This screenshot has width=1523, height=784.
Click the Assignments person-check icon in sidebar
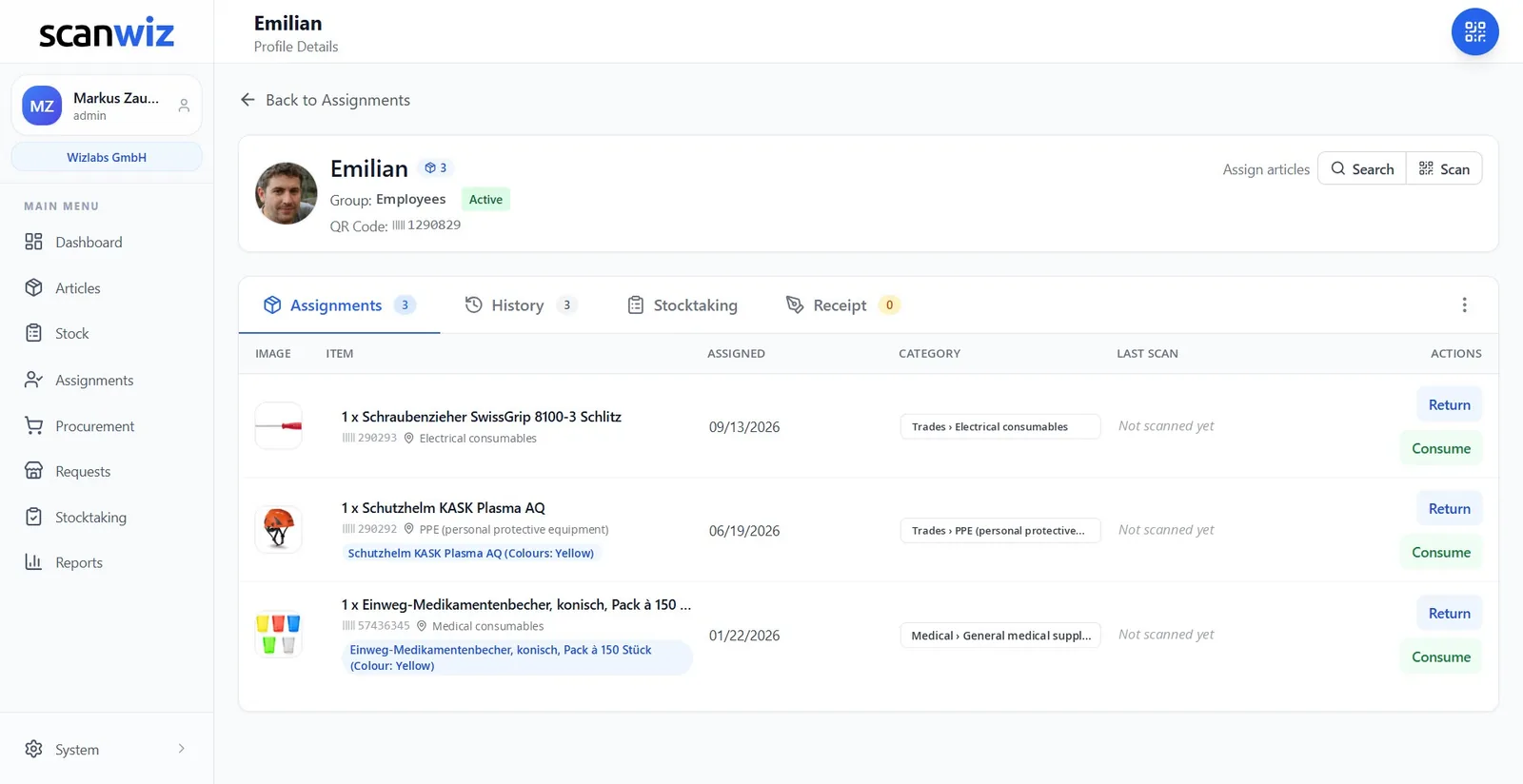tap(34, 380)
